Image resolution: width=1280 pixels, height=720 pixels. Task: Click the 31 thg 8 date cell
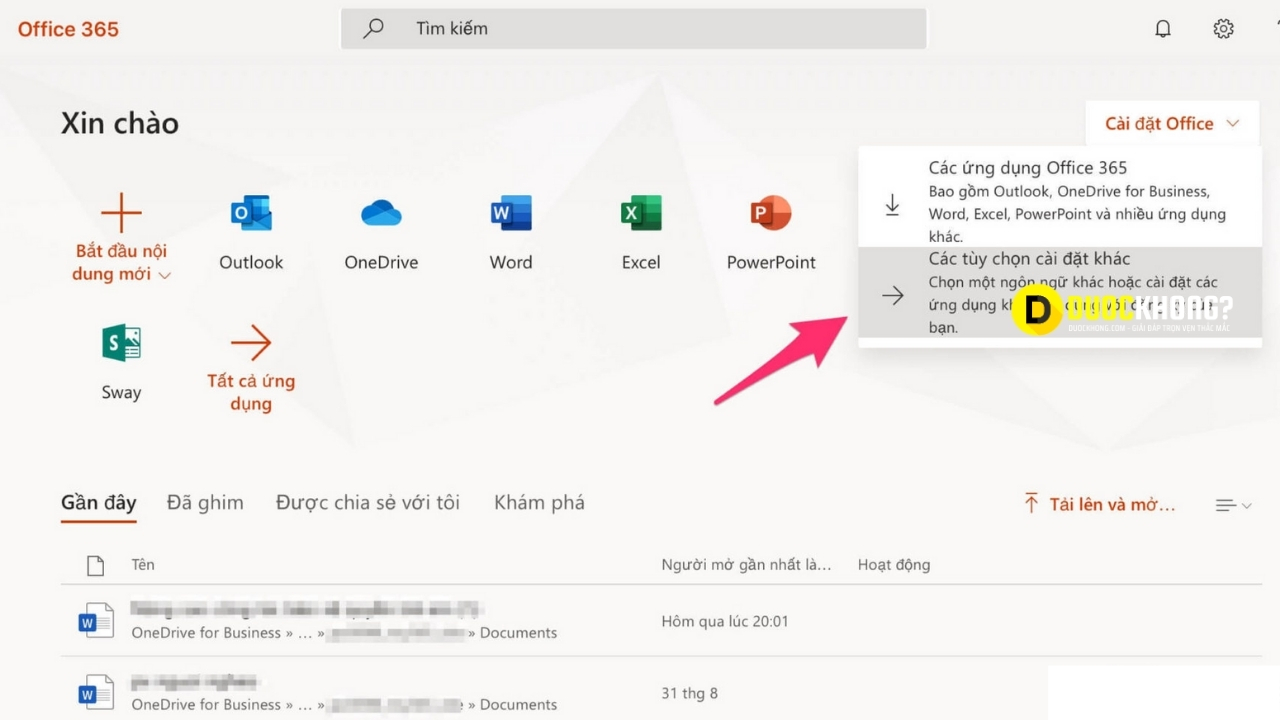pos(689,693)
